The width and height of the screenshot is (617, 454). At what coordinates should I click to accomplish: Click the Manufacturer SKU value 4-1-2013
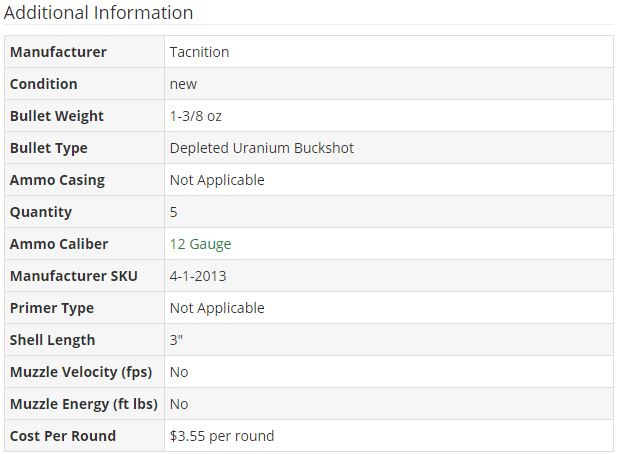point(198,276)
